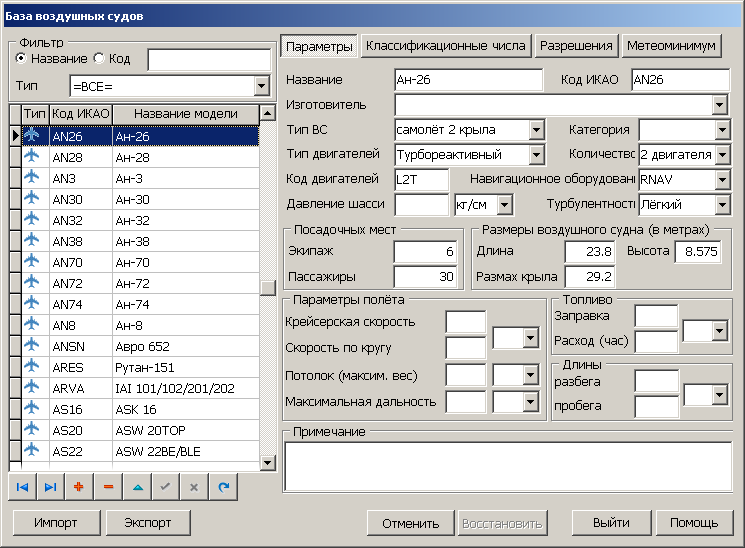Viewport: 745px width, 548px height.
Task: Delete record using minus icon
Action: (x=108, y=487)
